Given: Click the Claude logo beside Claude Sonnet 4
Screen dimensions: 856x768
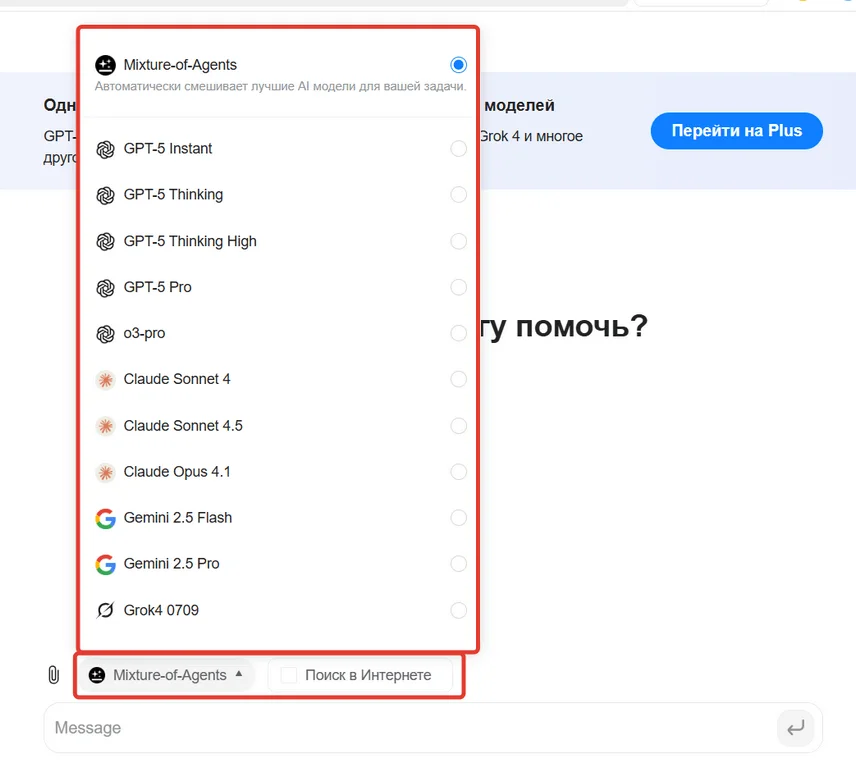Looking at the screenshot, I should 105,380.
